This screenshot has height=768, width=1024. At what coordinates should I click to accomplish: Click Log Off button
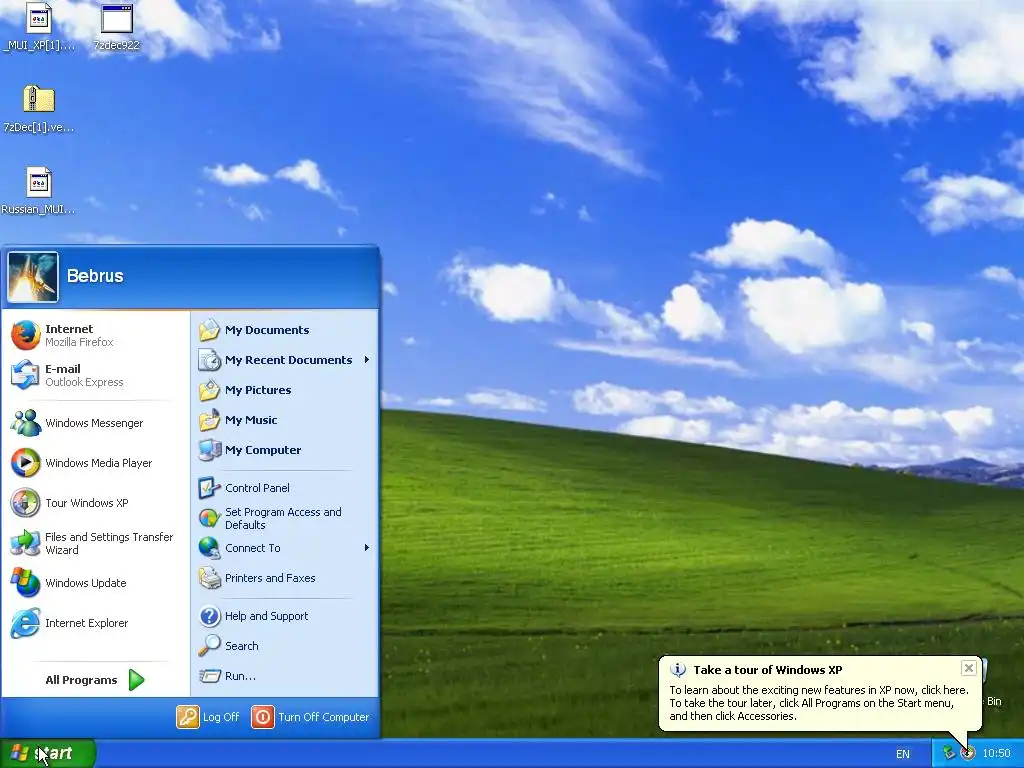pos(208,716)
